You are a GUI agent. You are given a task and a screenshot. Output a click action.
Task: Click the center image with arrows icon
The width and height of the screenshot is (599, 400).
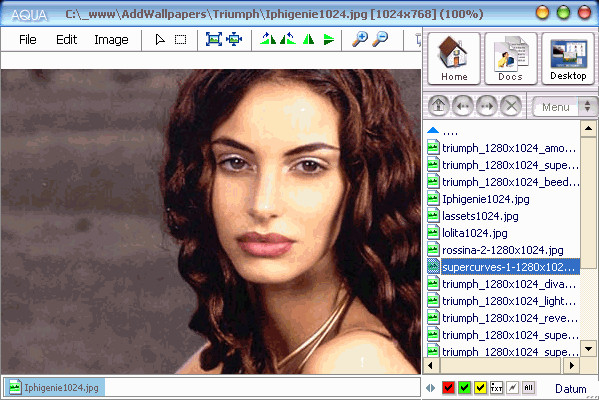point(234,39)
